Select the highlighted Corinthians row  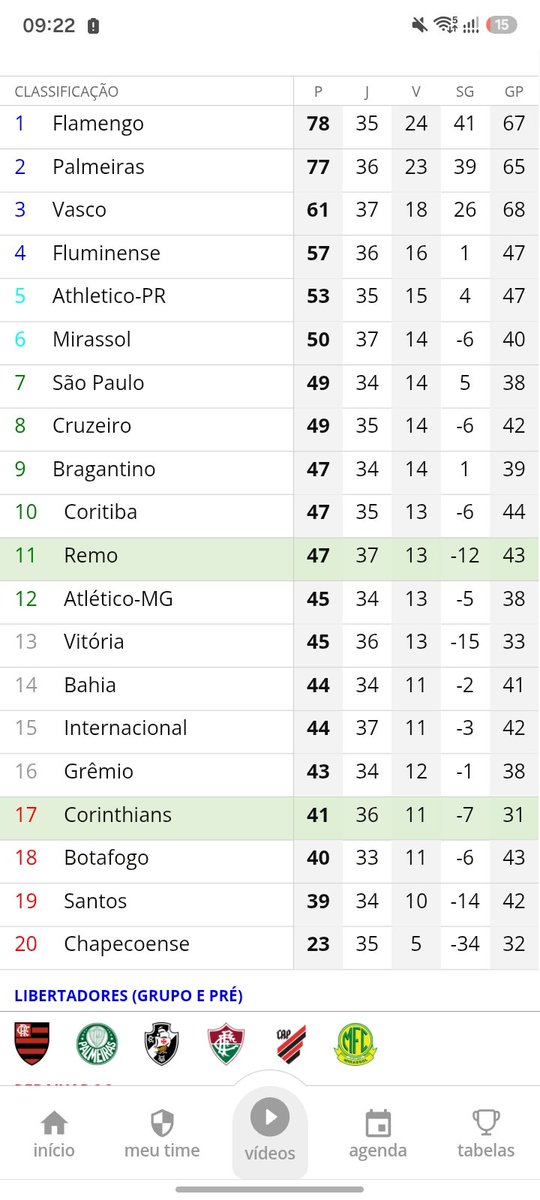tap(270, 815)
